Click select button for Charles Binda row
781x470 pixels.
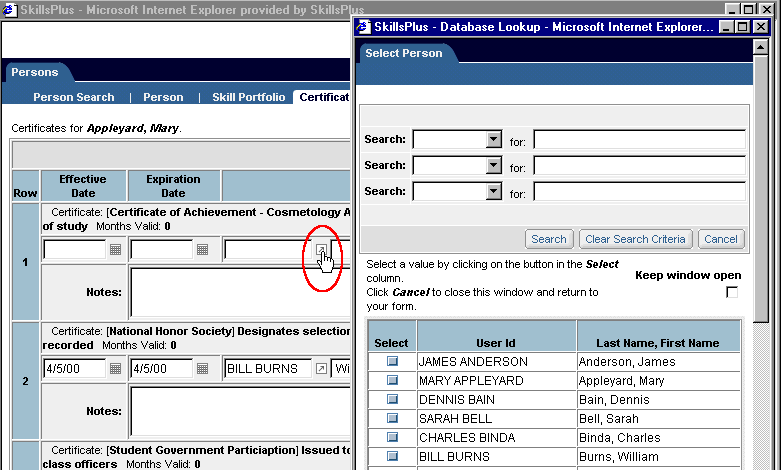pos(392,437)
